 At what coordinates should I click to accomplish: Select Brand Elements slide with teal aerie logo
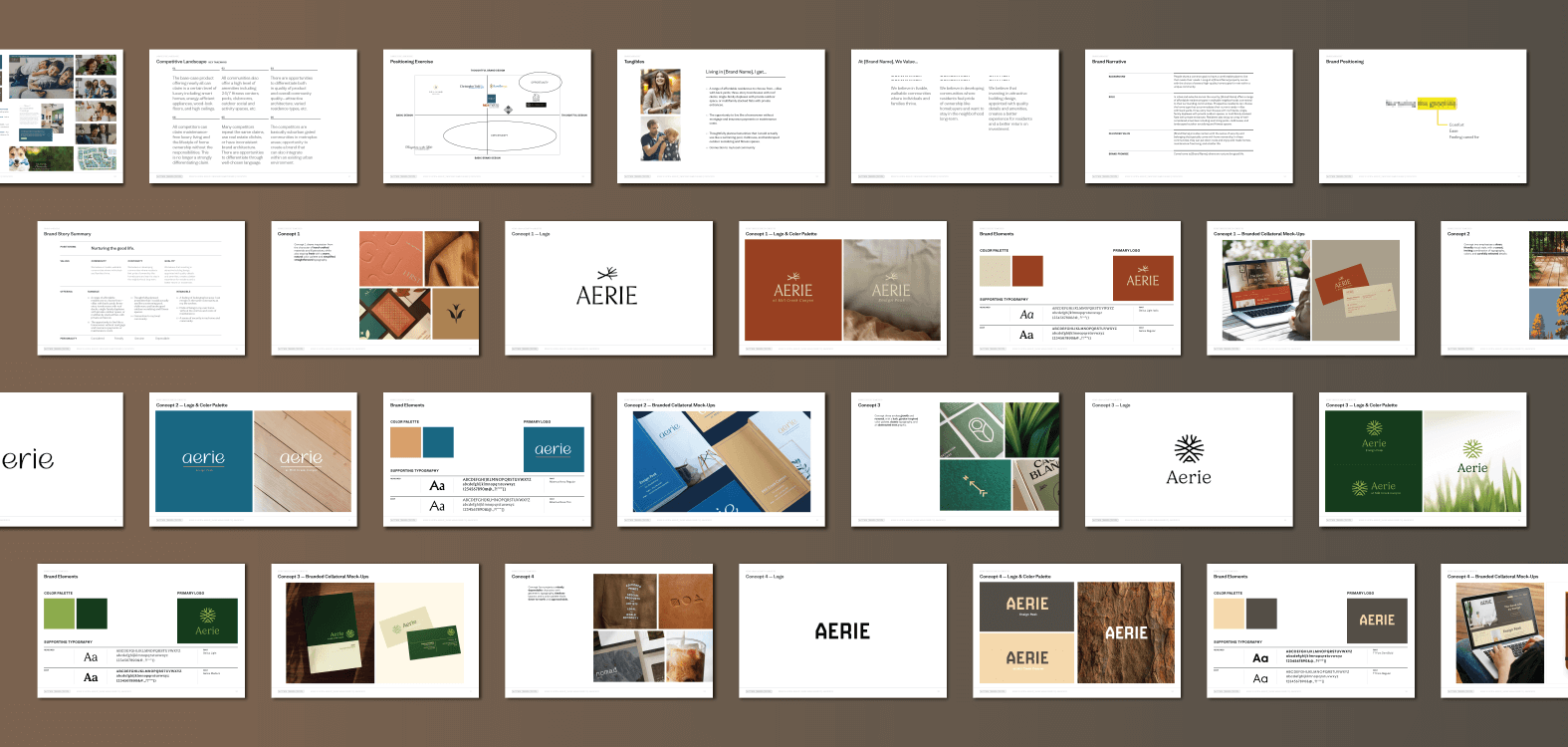tap(487, 459)
